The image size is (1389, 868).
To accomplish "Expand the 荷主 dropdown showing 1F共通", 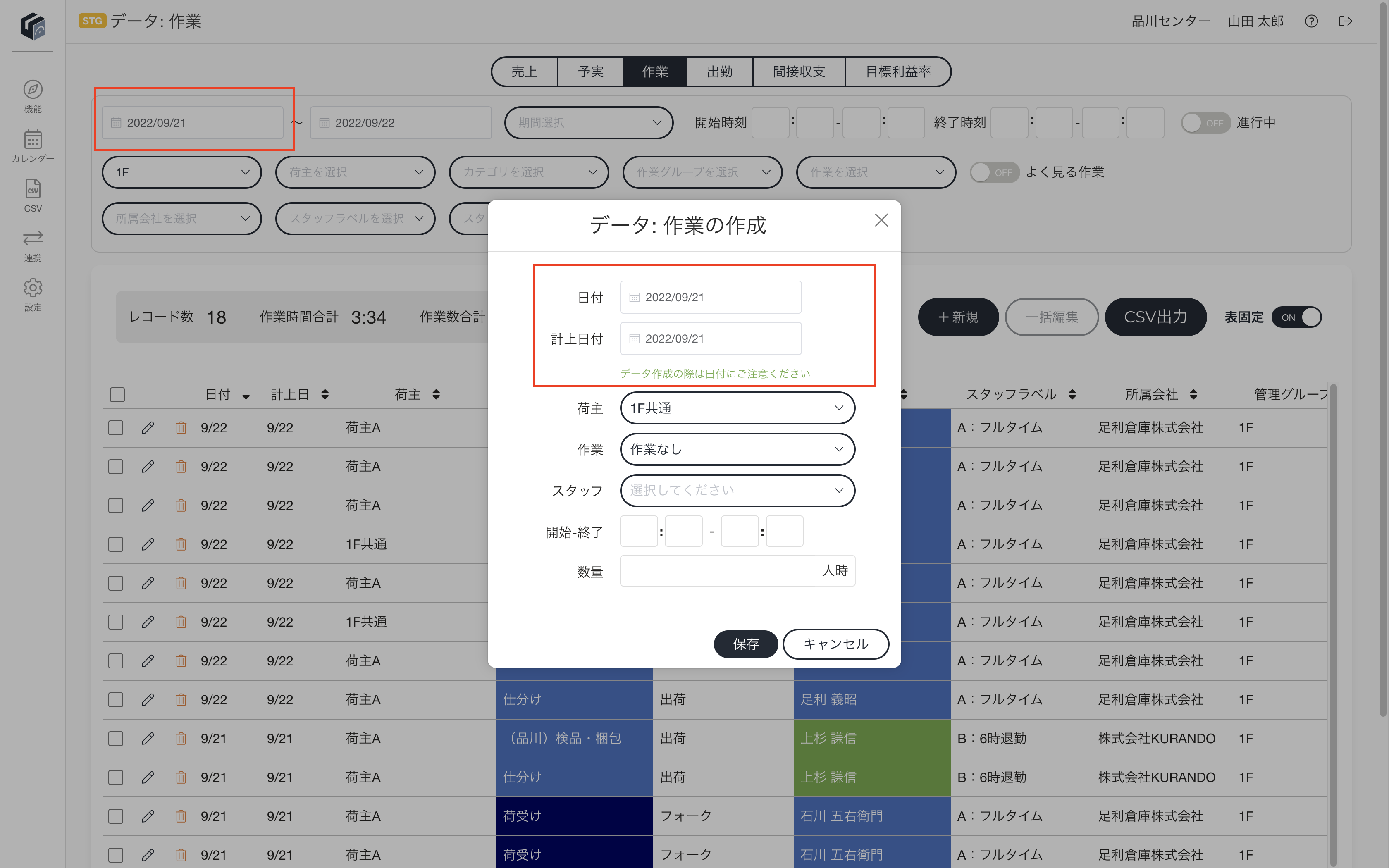I will [737, 408].
